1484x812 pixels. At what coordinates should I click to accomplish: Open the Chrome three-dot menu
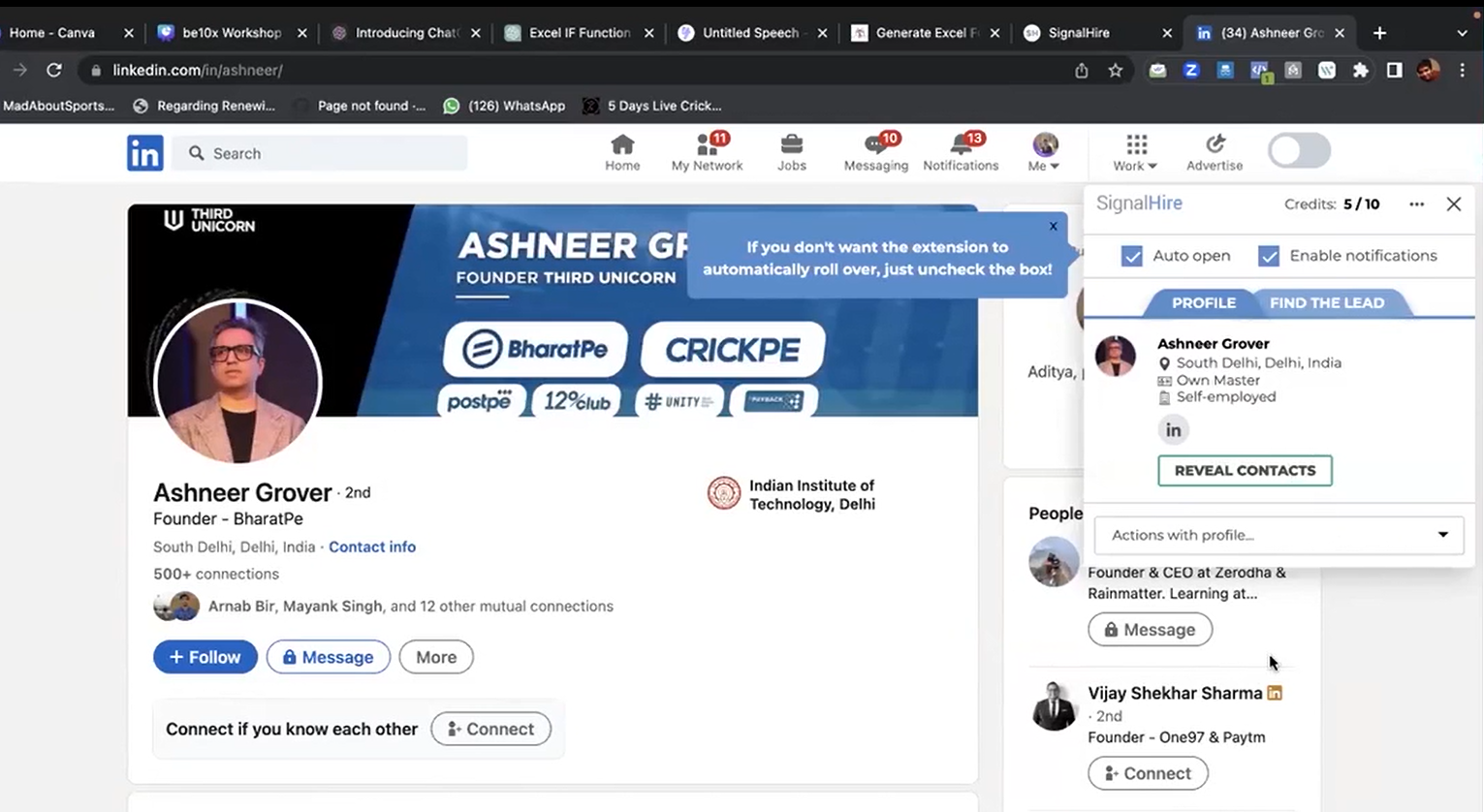click(1462, 71)
